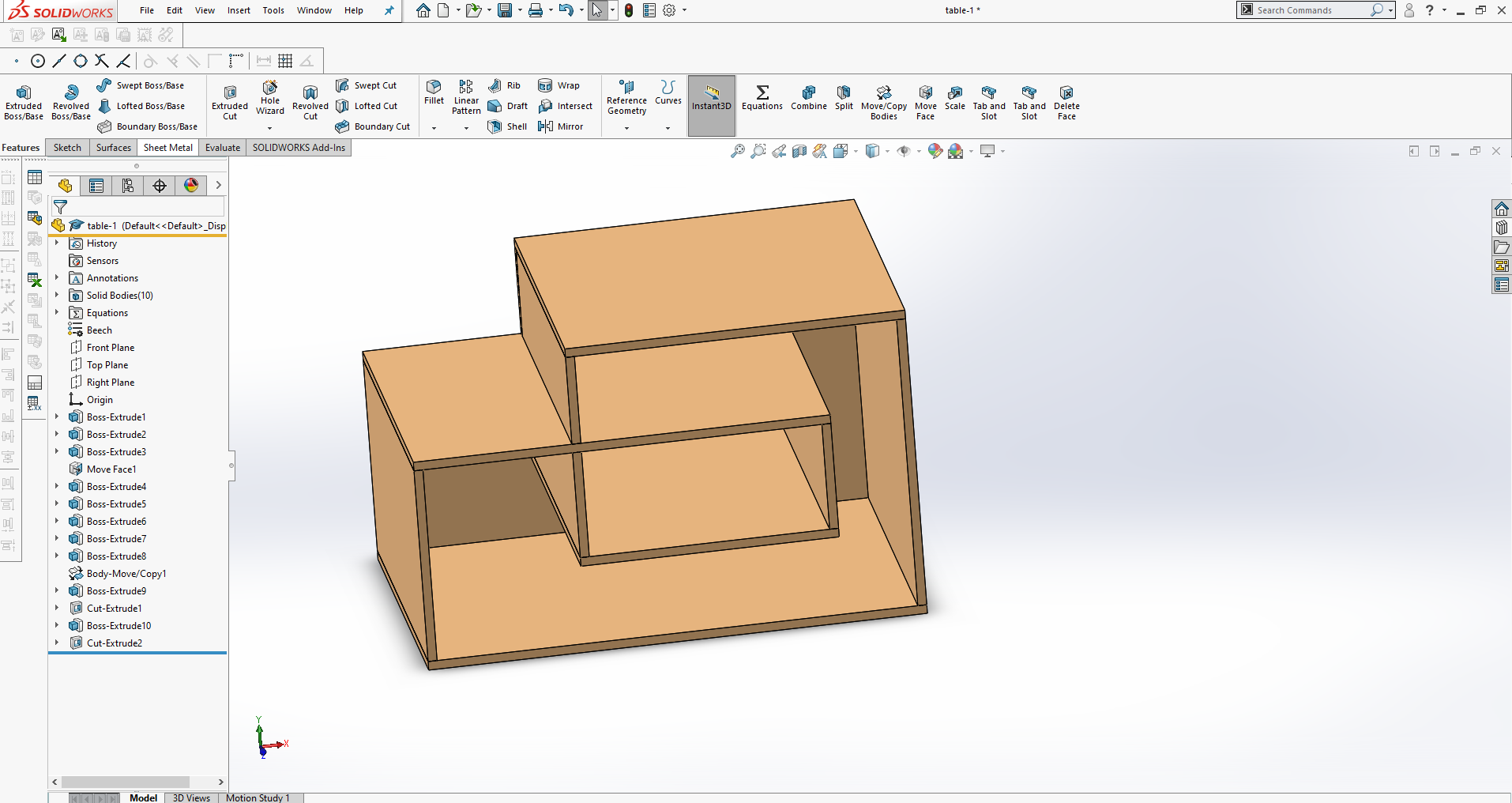The height and width of the screenshot is (803, 1512).
Task: Select the Beech material in tree
Action: coord(99,330)
